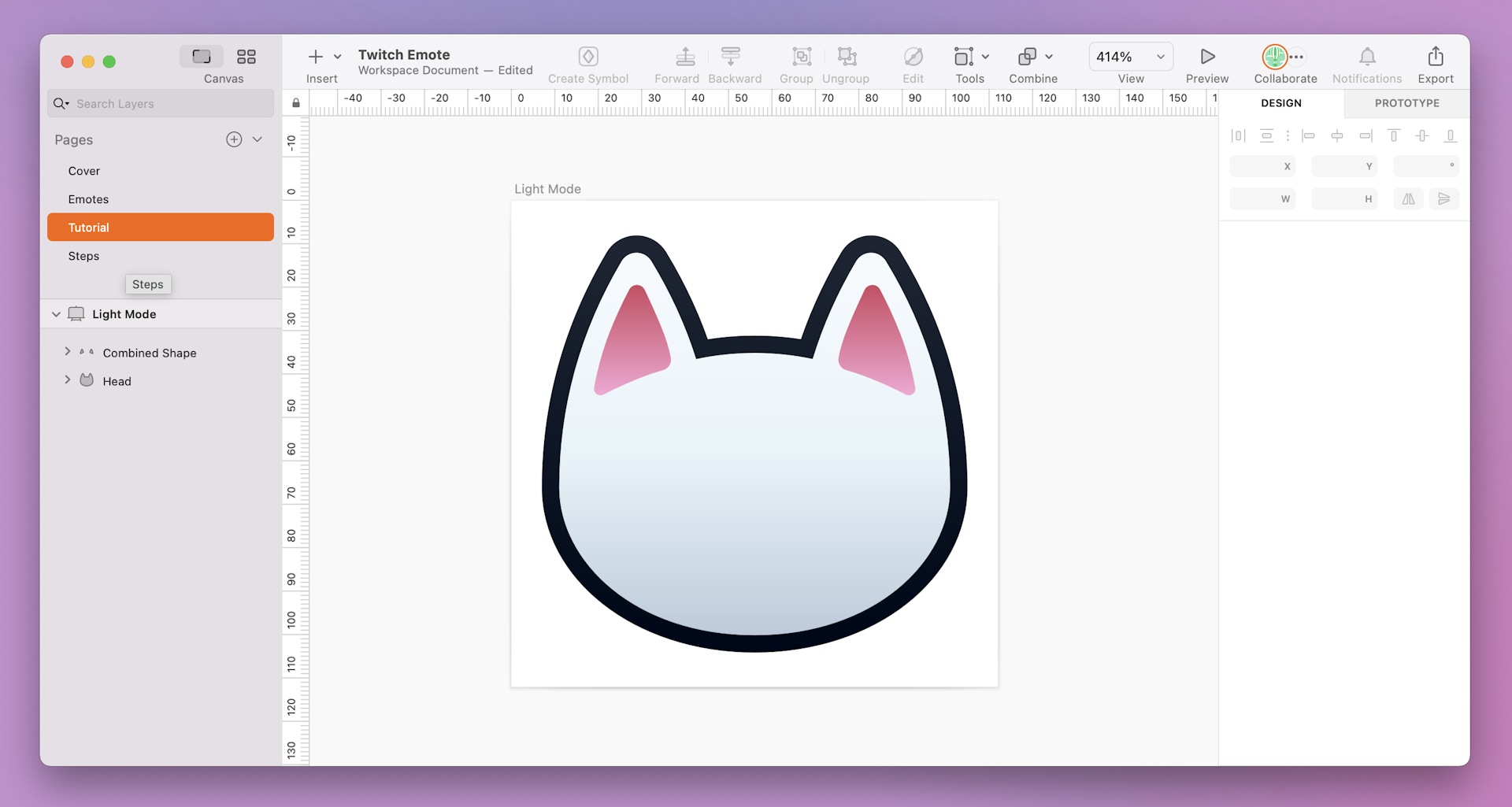Viewport: 1512px width, 807px height.
Task: Open the 414% zoom dropdown
Action: (1159, 56)
